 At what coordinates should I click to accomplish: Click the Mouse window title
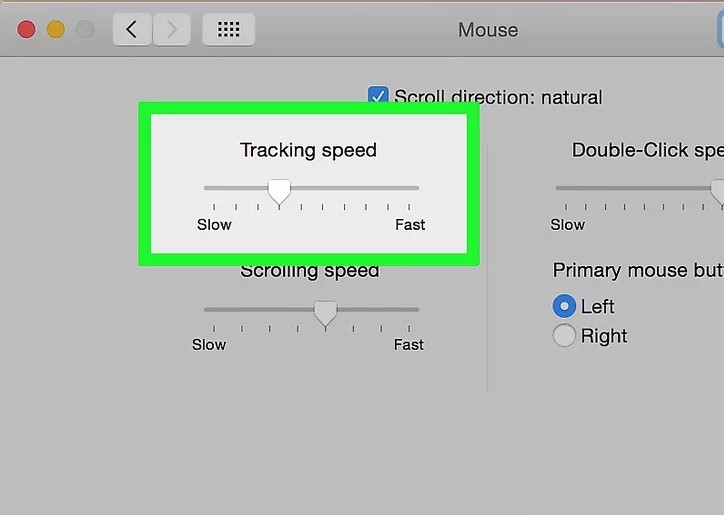pos(488,30)
